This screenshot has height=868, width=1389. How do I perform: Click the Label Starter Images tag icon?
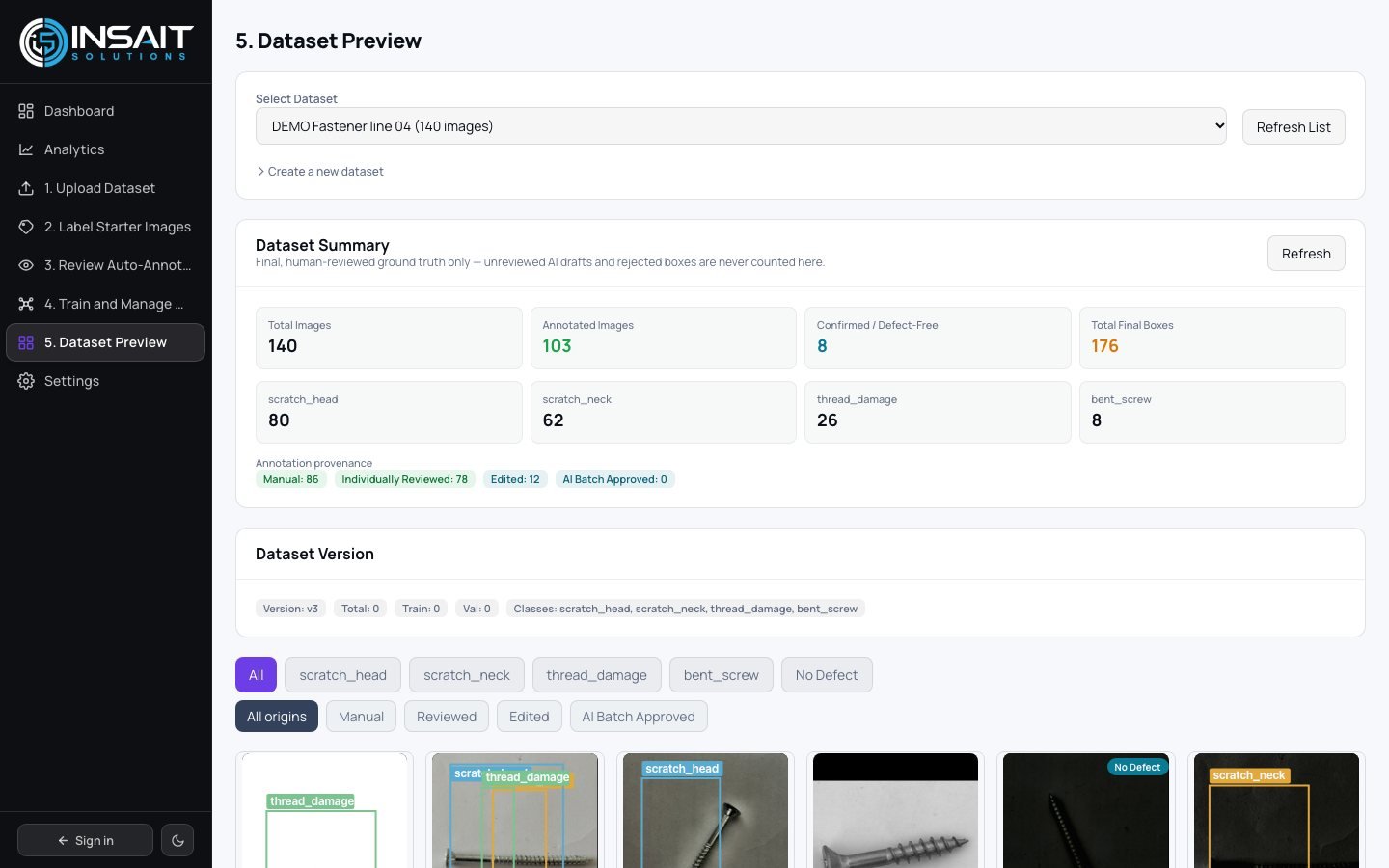point(26,227)
